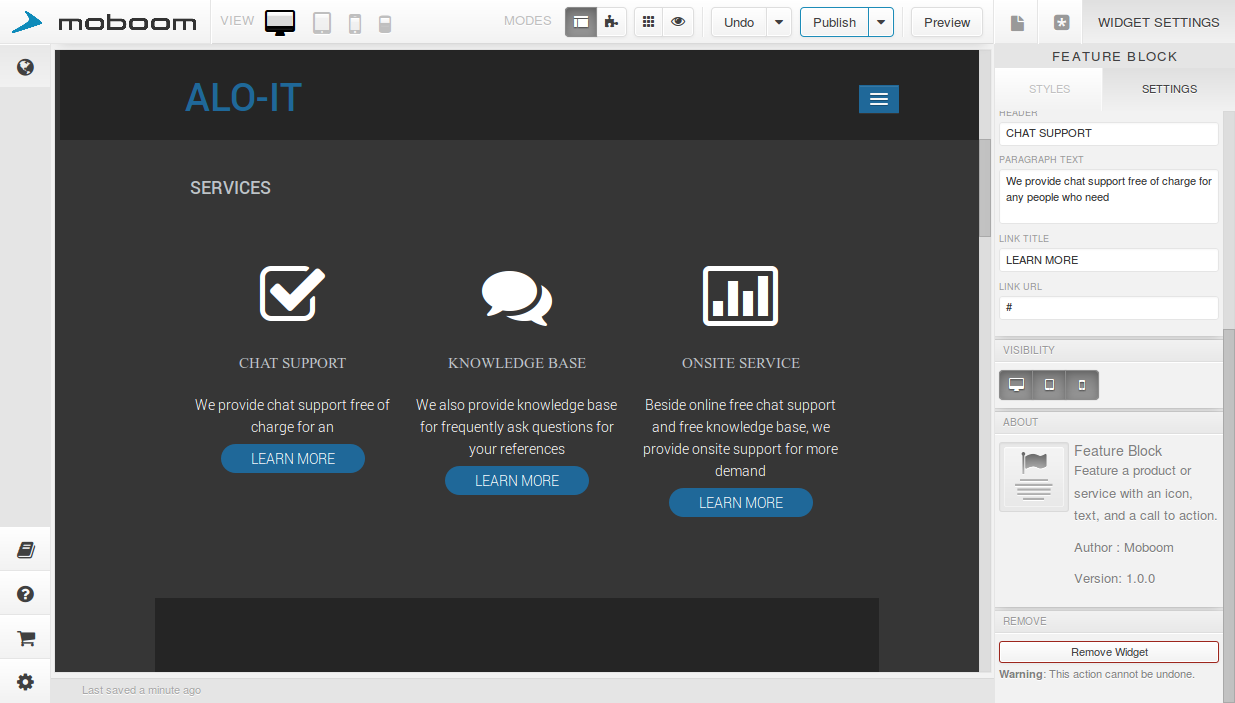The width and height of the screenshot is (1235, 703).
Task: Click the page document icon in top bar
Action: [x=1017, y=23]
